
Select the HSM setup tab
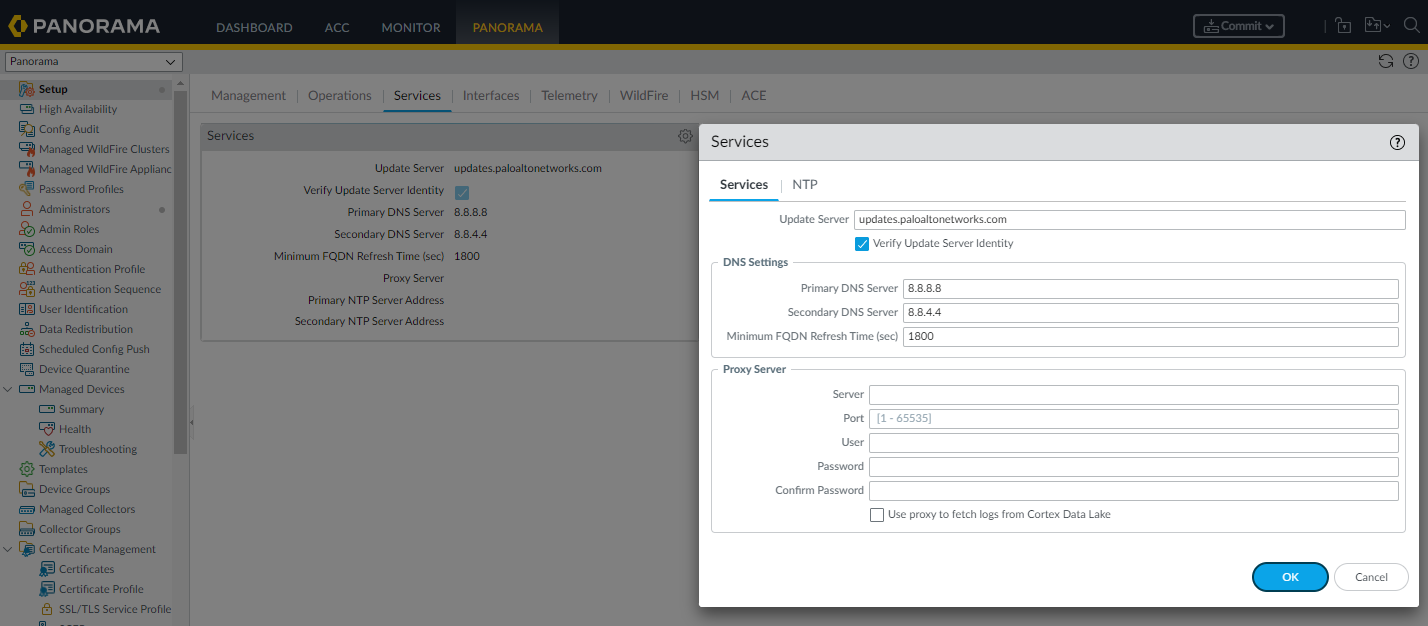coord(705,96)
